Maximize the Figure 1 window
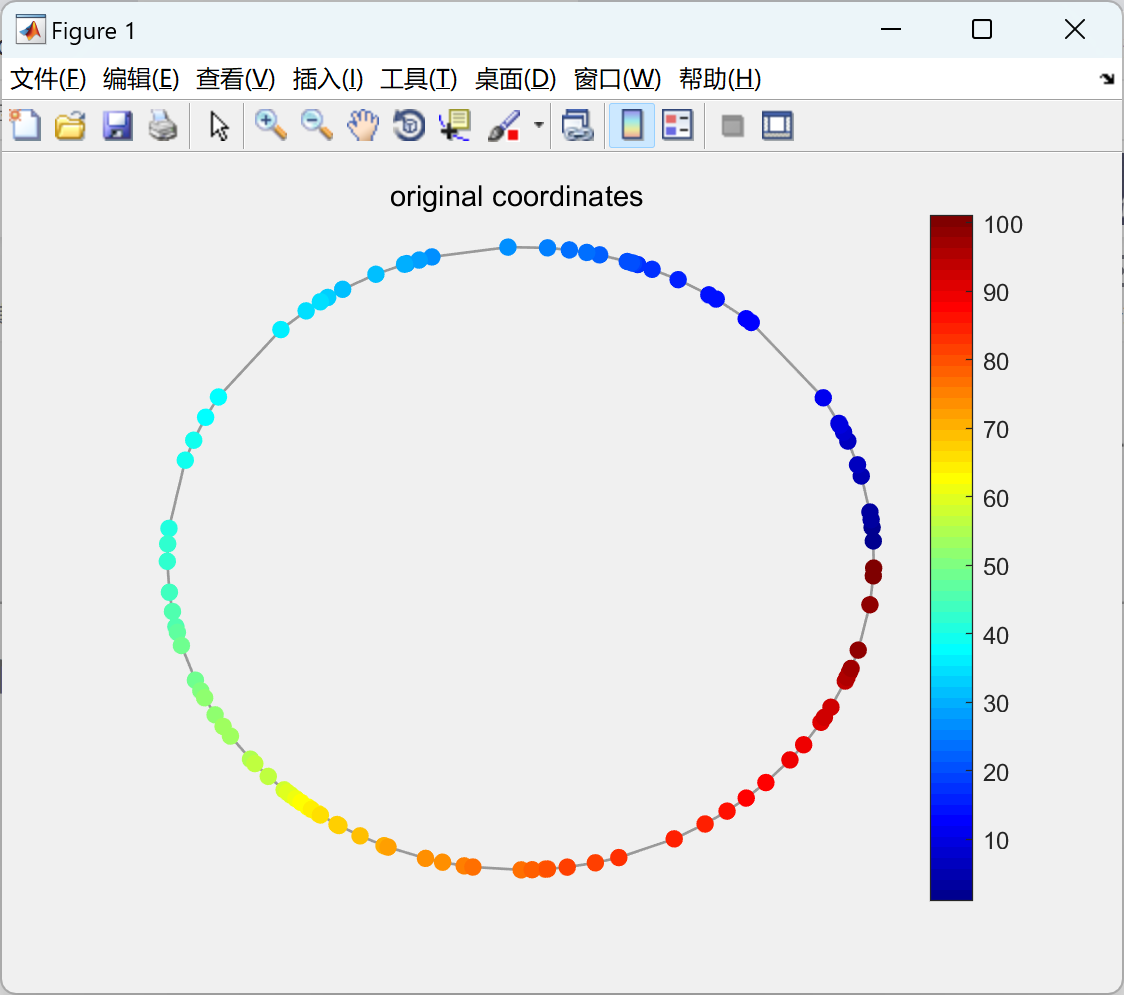 [x=982, y=29]
